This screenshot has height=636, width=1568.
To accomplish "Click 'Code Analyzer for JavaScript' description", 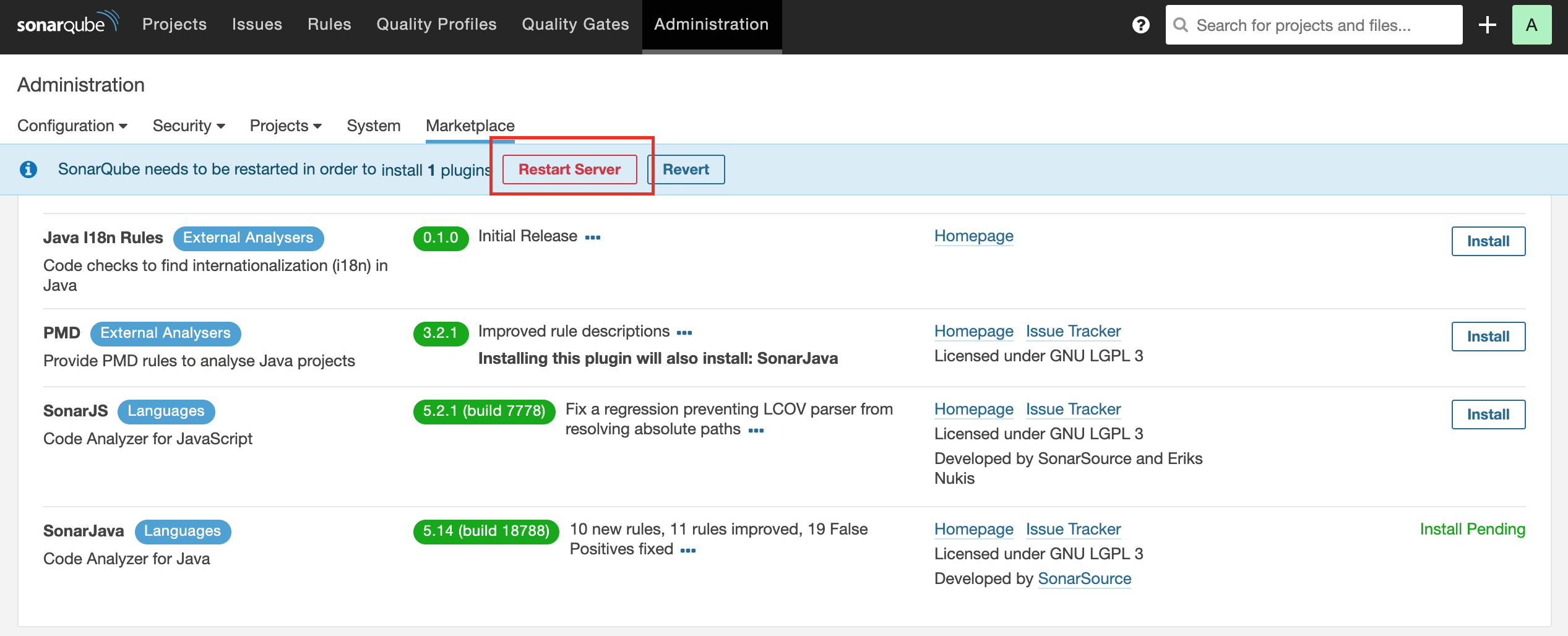I will point(148,439).
